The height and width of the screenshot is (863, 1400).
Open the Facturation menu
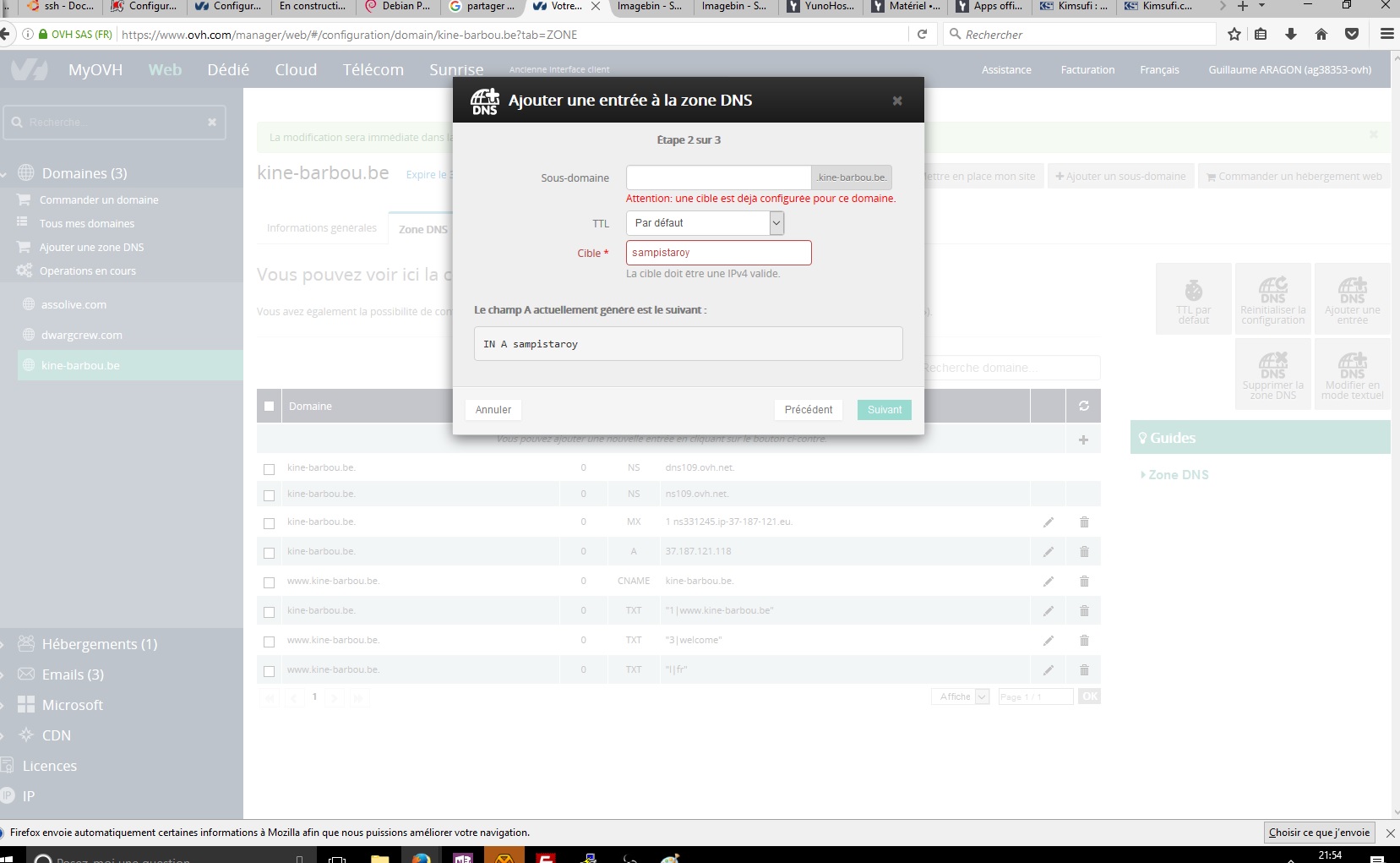[x=1087, y=70]
